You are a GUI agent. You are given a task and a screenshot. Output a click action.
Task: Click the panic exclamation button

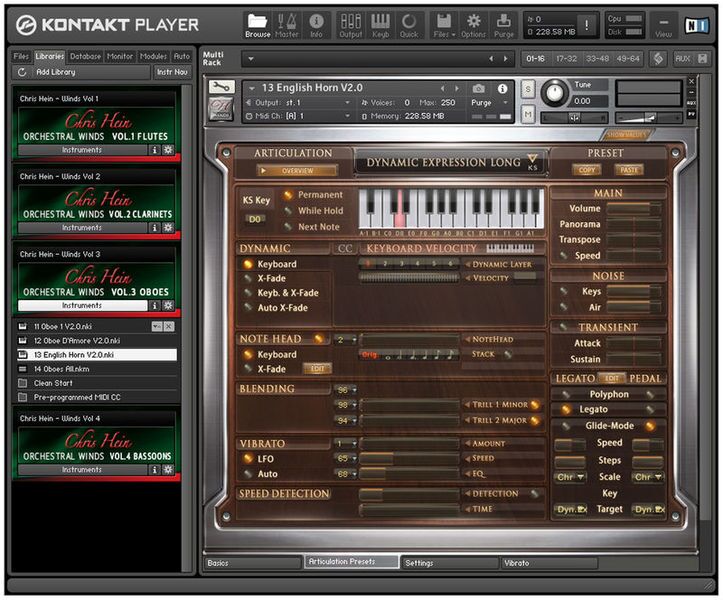click(587, 25)
